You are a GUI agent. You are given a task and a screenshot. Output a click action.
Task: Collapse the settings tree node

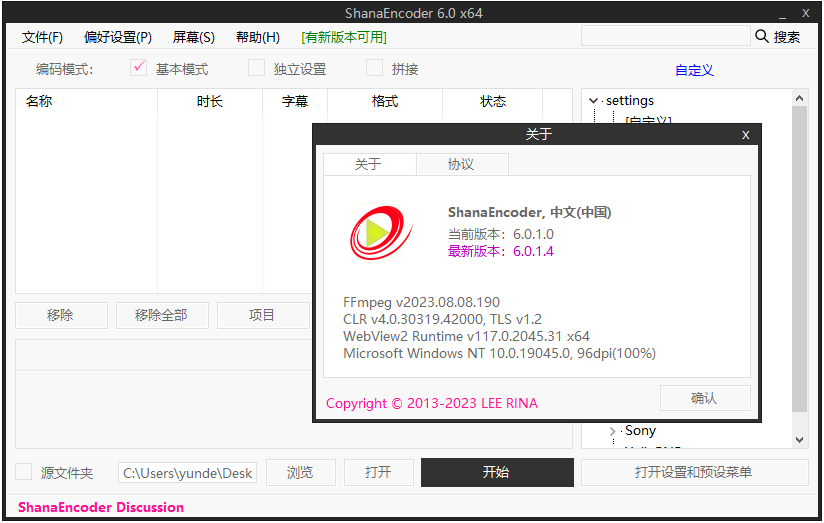point(593,101)
